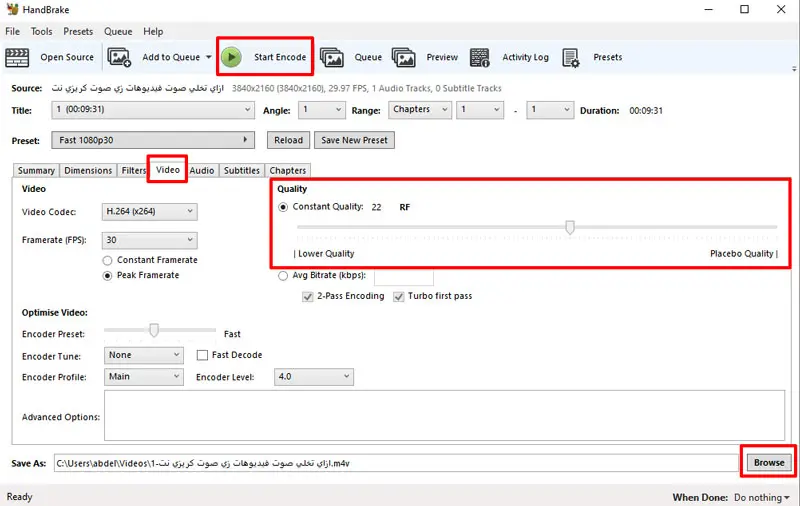
Task: Click the Duration value 00:09:31
Action: (646, 111)
